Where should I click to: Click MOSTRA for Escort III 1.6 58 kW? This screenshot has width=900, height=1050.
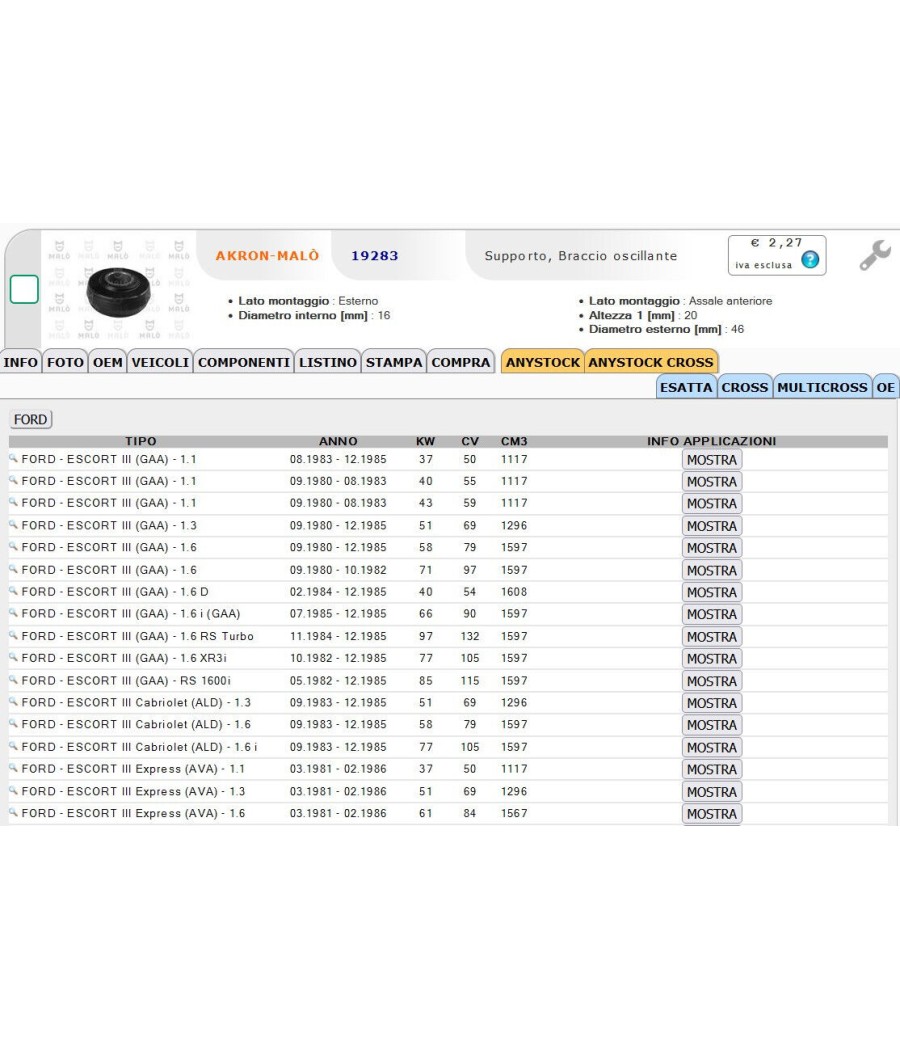point(712,548)
